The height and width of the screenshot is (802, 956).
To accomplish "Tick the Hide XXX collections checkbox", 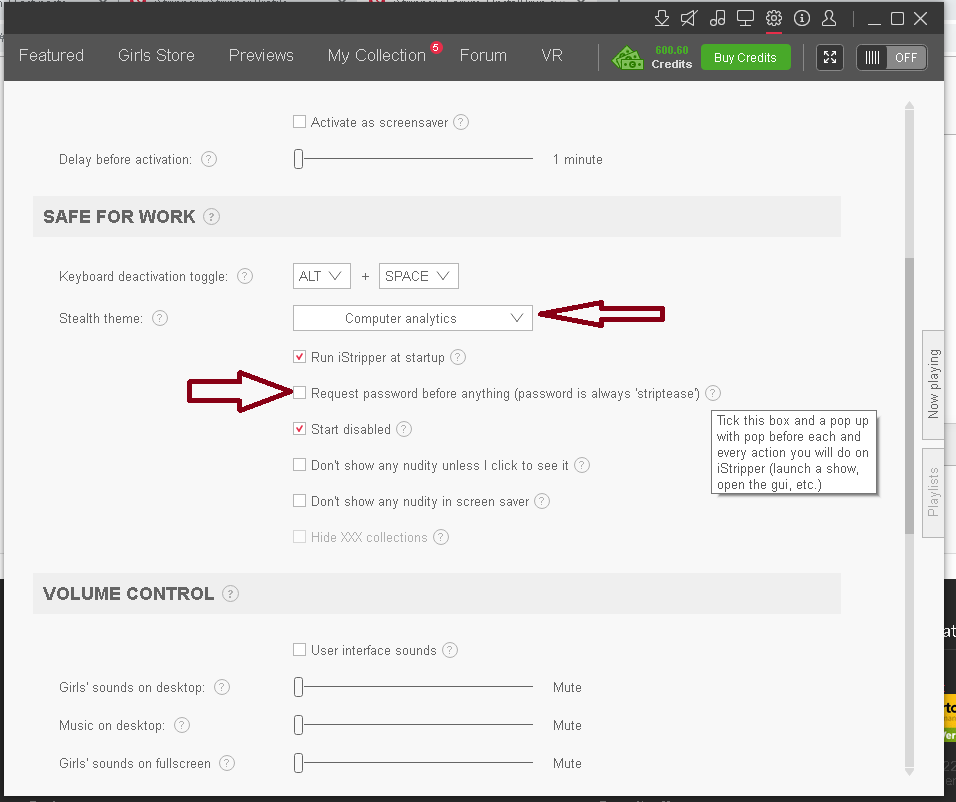I will [x=299, y=537].
